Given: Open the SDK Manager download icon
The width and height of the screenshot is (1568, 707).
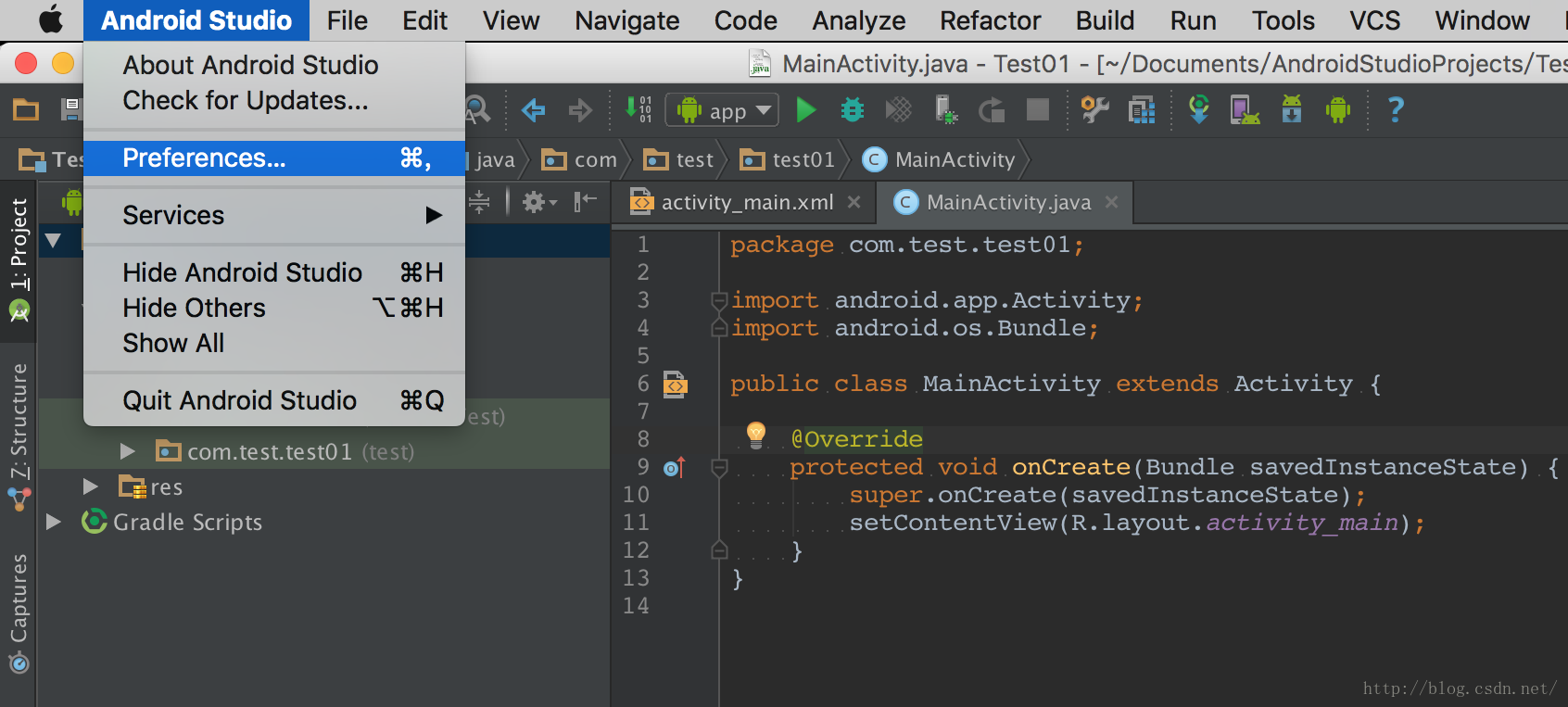Looking at the screenshot, I should coord(1292,109).
